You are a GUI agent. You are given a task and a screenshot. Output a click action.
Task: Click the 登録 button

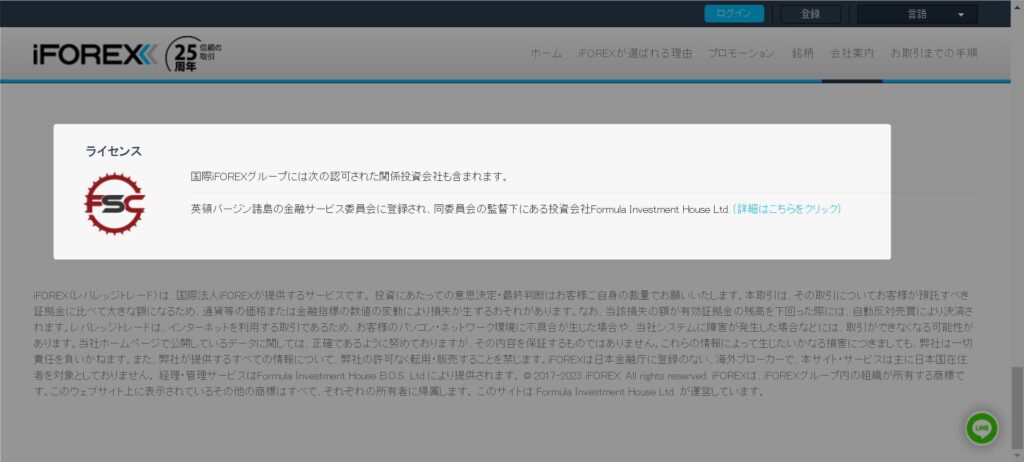(810, 14)
